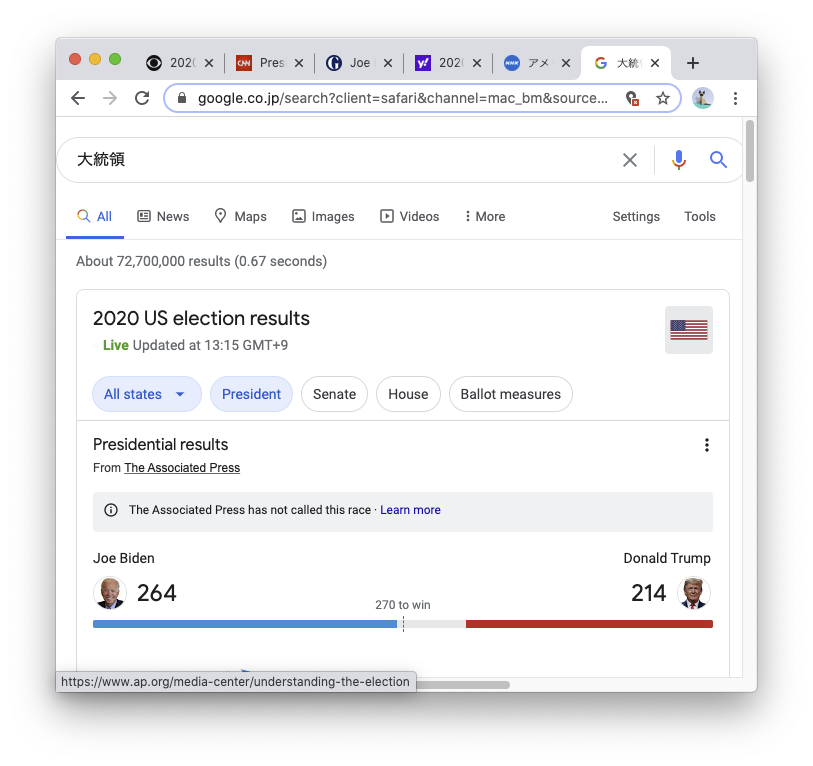
Task: Open Chrome three-dot menu
Action: [x=735, y=98]
